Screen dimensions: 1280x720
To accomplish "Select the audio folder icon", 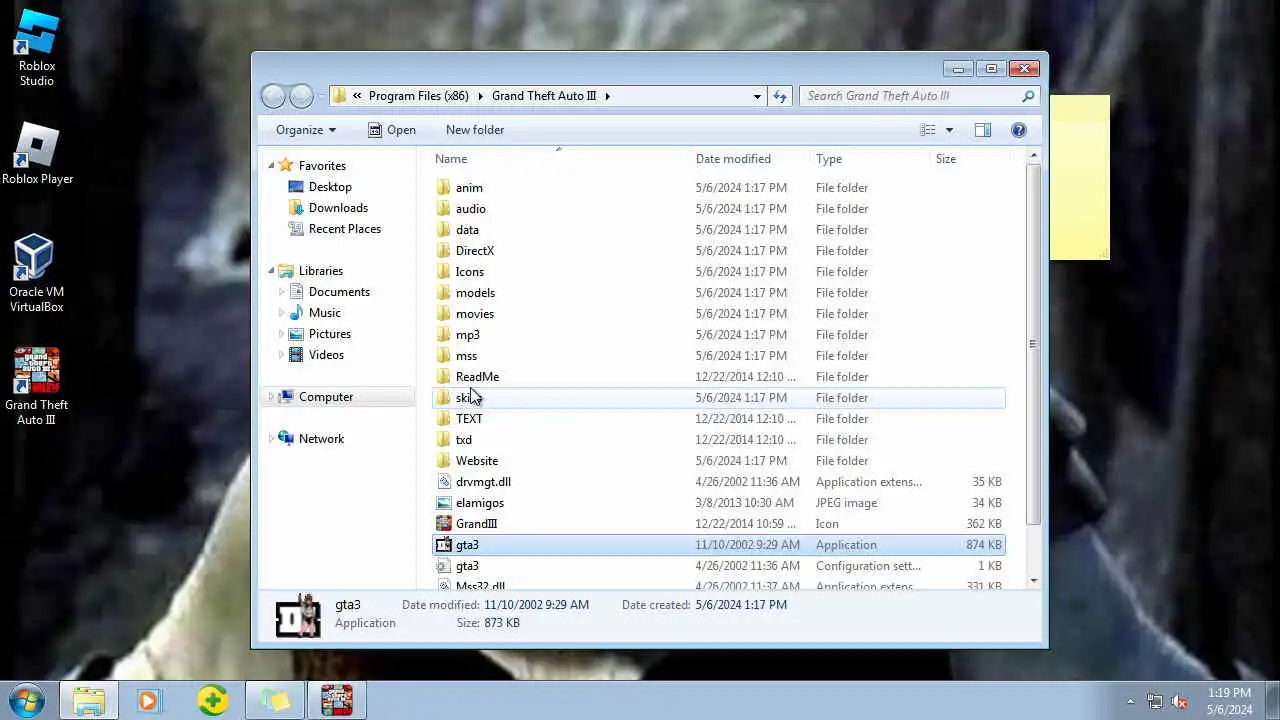I will coord(444,209).
